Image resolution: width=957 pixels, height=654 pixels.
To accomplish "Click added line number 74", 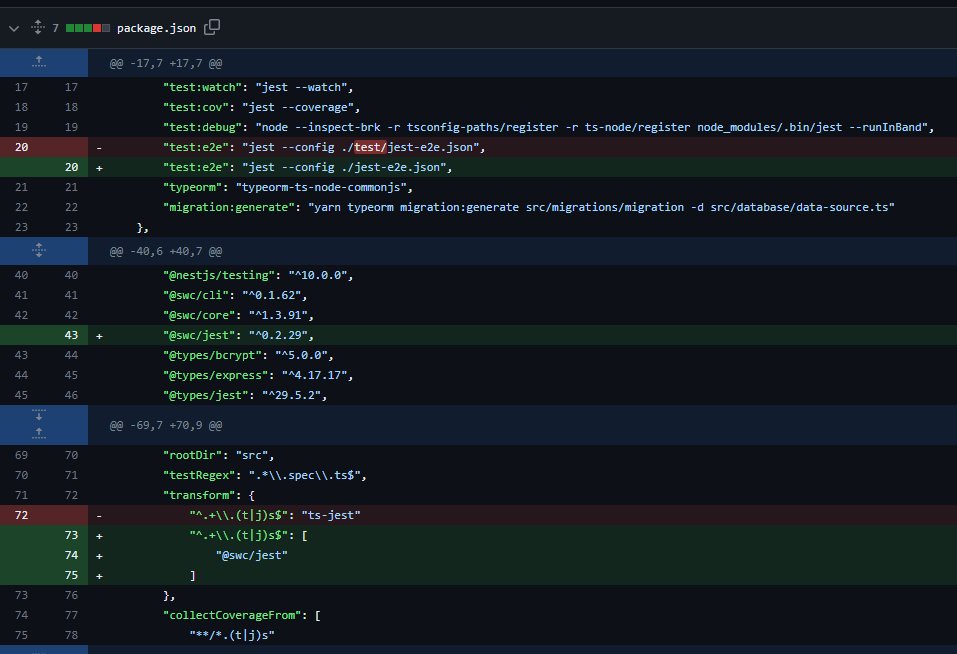I will (71, 555).
